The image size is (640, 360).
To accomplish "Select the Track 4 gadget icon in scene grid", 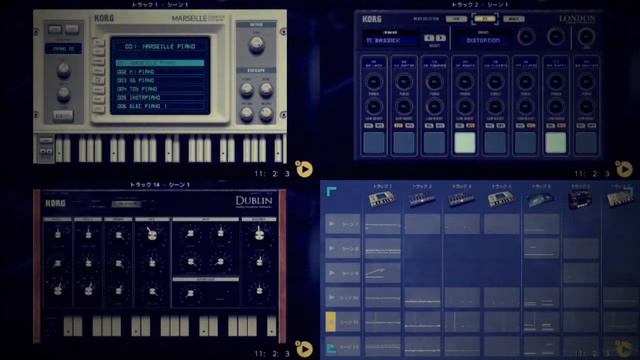I will coord(501,199).
